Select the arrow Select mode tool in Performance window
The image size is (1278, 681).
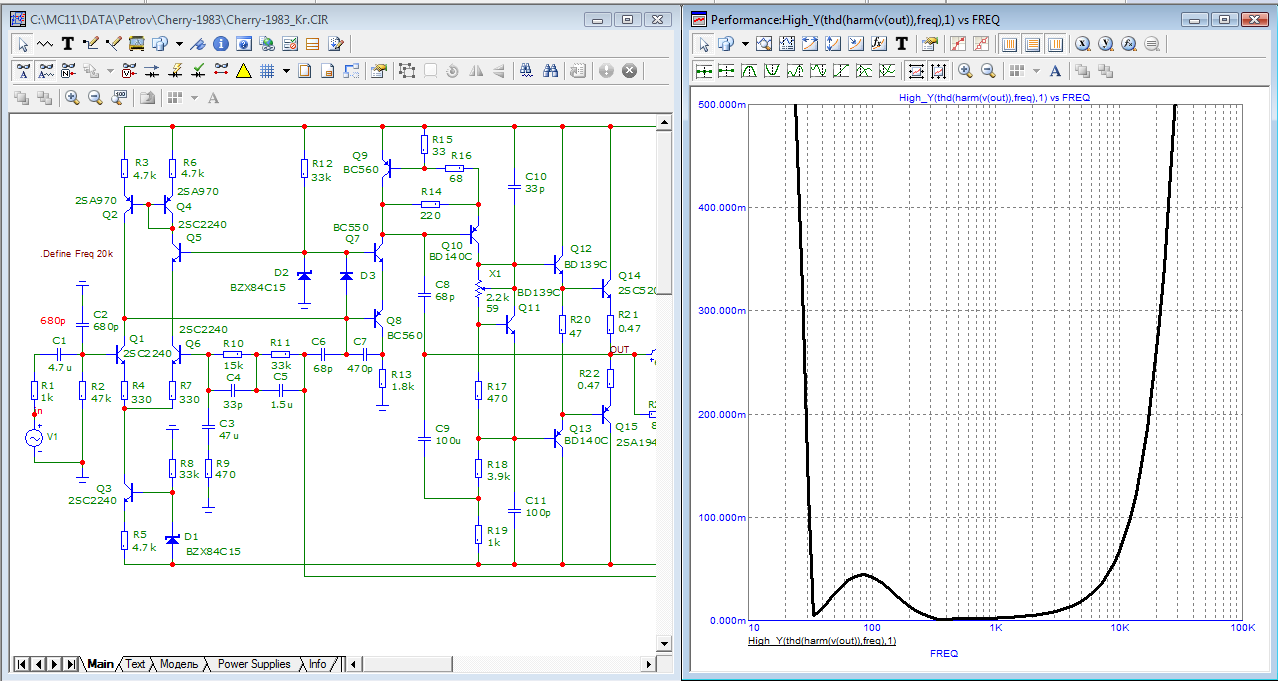(703, 44)
